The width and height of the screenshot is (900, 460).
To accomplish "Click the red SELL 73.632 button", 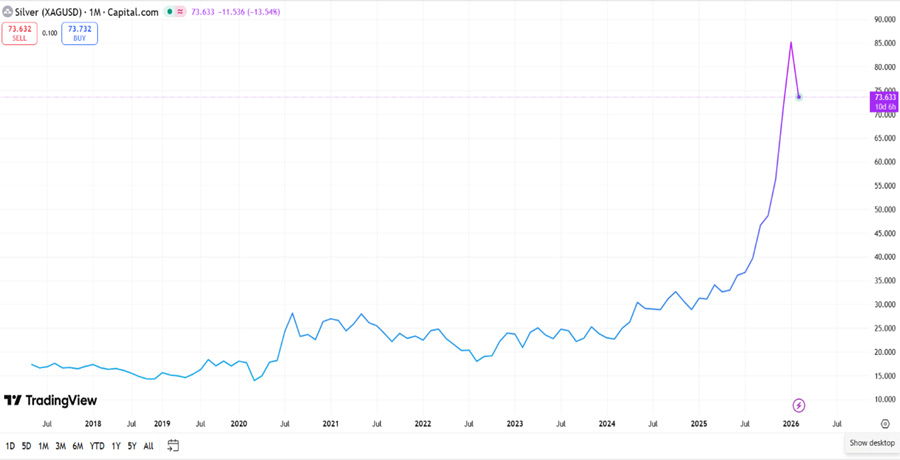I will (x=20, y=33).
